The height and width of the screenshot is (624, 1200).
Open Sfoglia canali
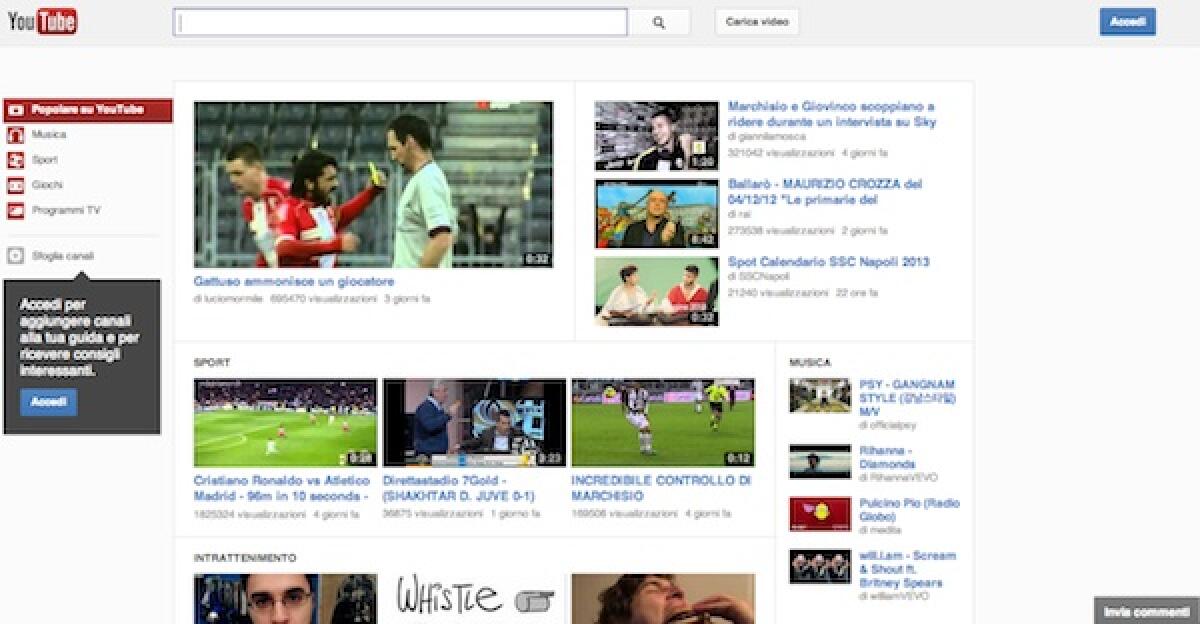[x=62, y=256]
